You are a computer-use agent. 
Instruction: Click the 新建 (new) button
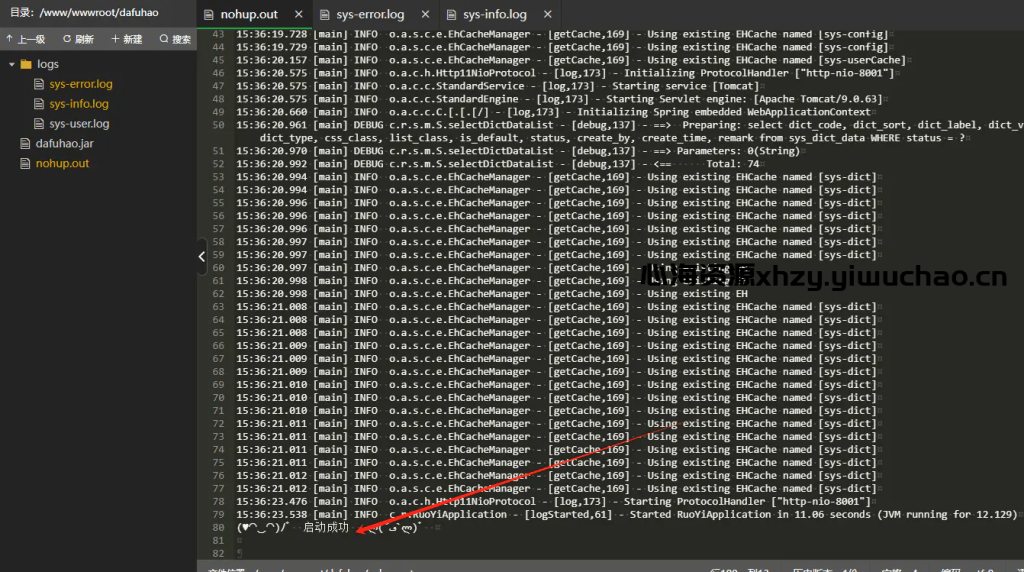click(x=126, y=39)
